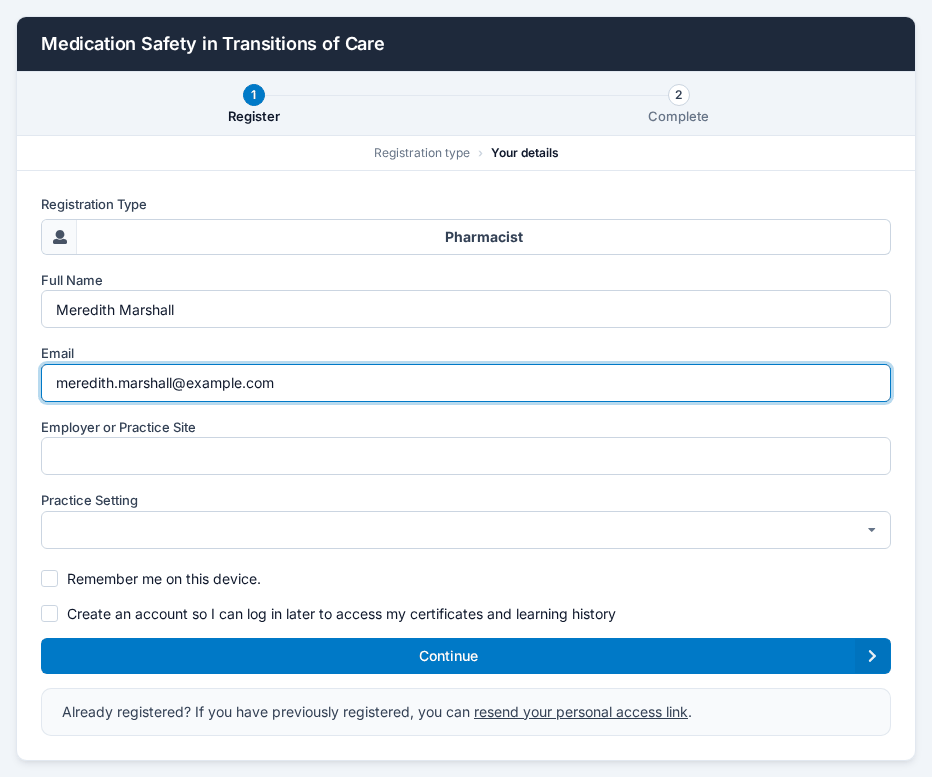Click the arrow icon on the Continue button
Image resolution: width=932 pixels, height=777 pixels.
coord(872,656)
